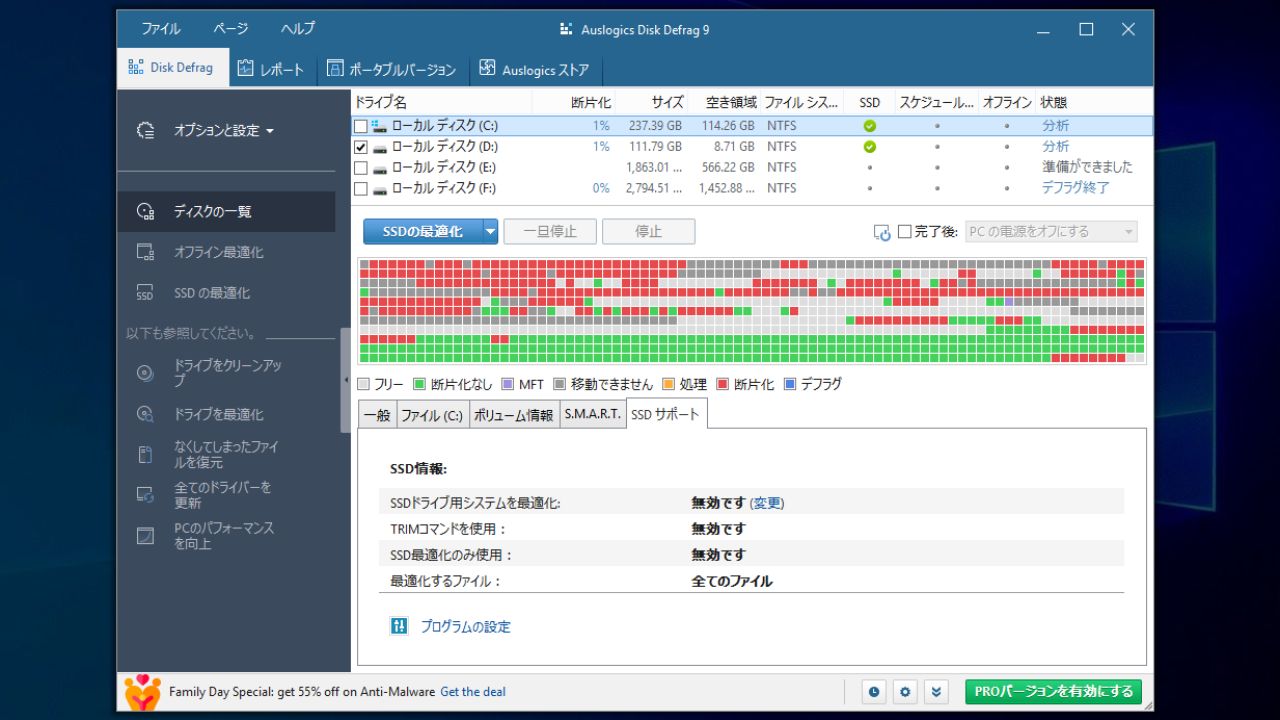The height and width of the screenshot is (720, 1280).
Task: Collapse the sidebar with the splitter arrow
Action: (346, 380)
